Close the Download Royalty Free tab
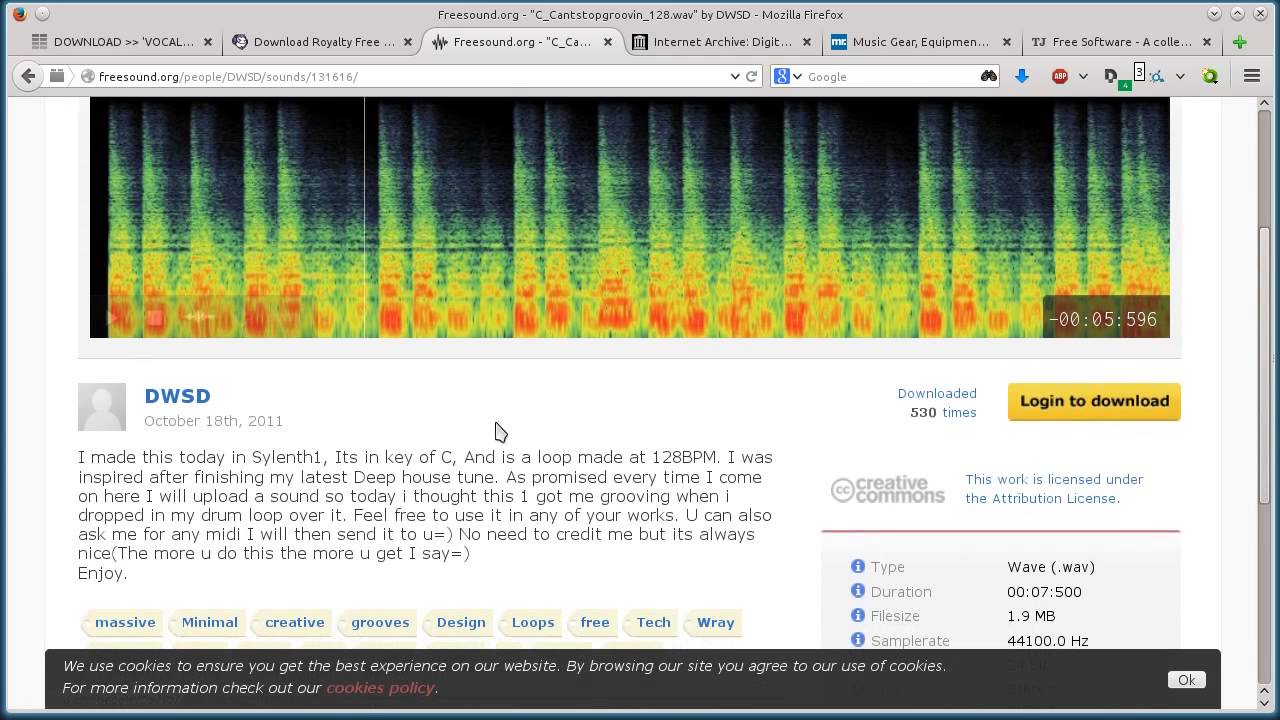Screen dimensions: 1280x720 [x=407, y=42]
